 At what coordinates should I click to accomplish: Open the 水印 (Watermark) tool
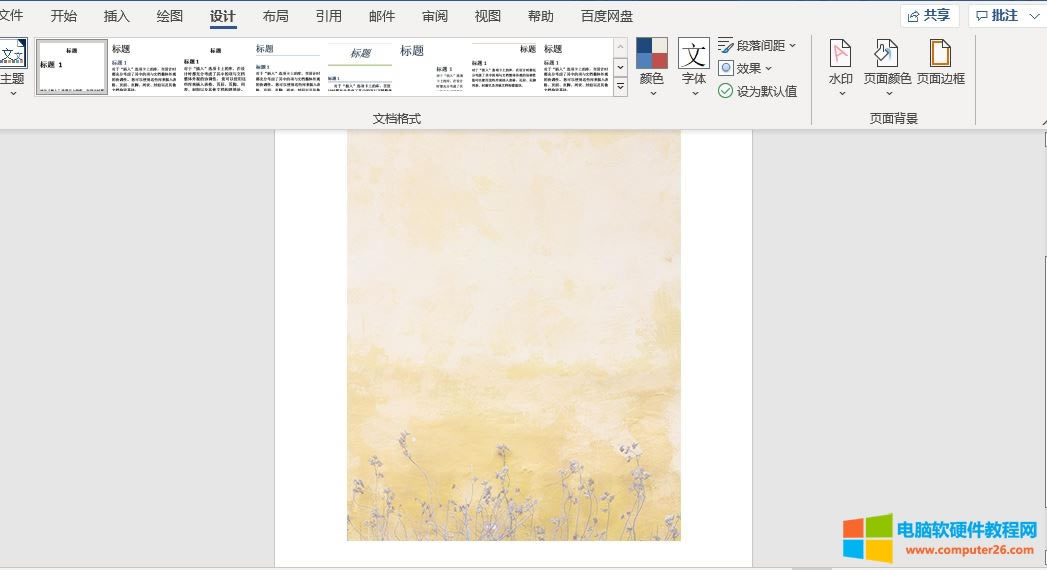[x=841, y=55]
